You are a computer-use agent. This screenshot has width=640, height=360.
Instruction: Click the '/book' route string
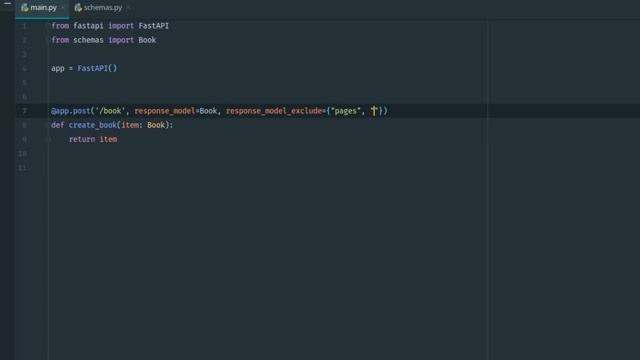tap(110, 111)
